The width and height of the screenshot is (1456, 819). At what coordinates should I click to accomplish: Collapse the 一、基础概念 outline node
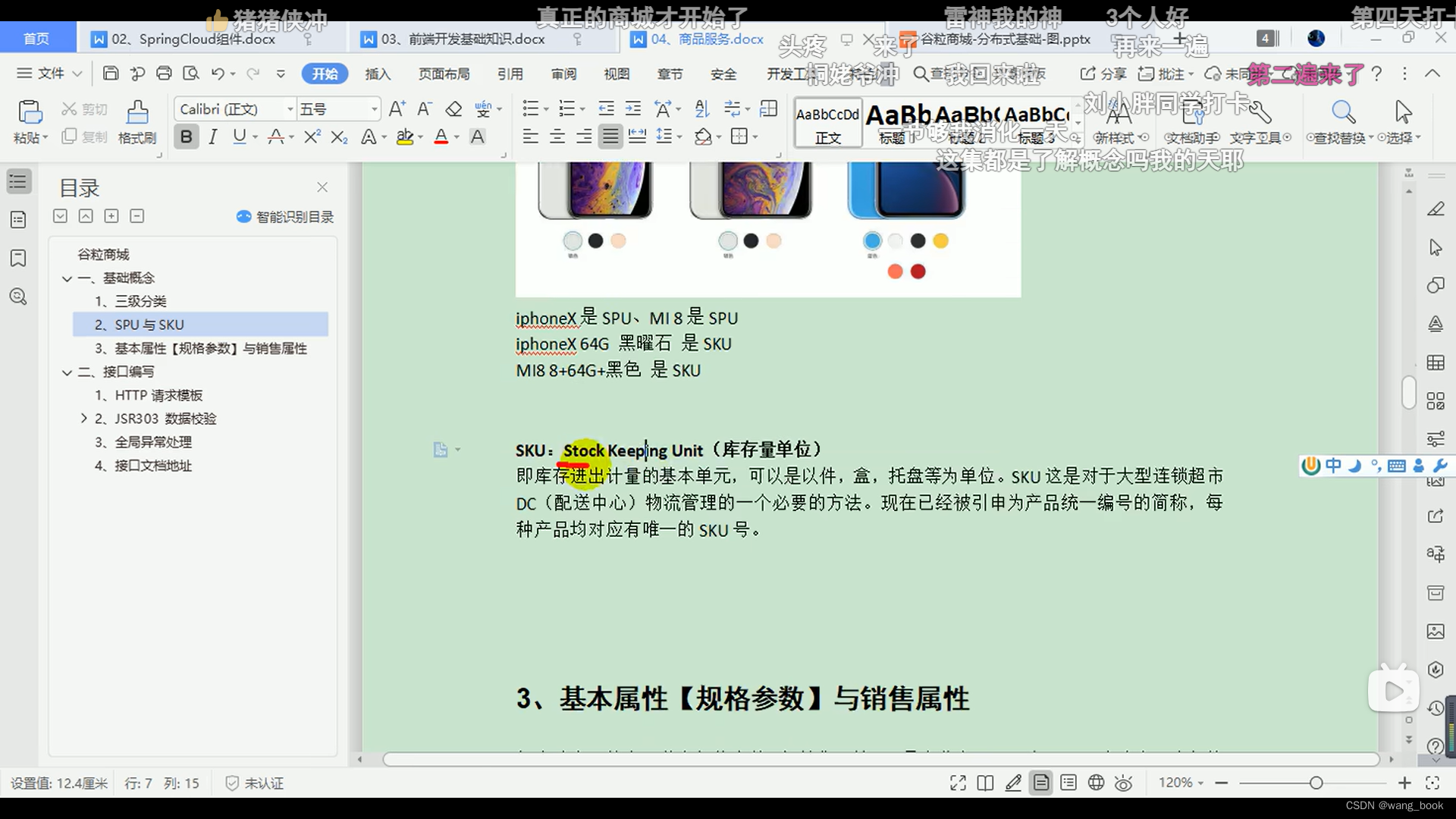[67, 278]
